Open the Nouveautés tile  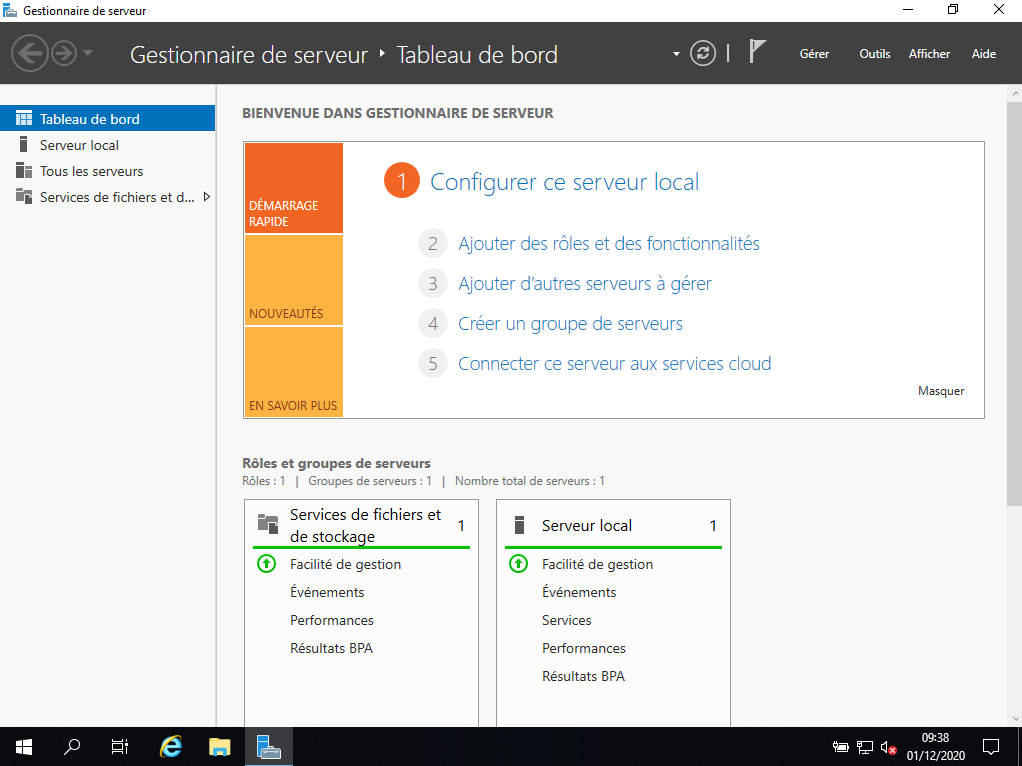[293, 280]
